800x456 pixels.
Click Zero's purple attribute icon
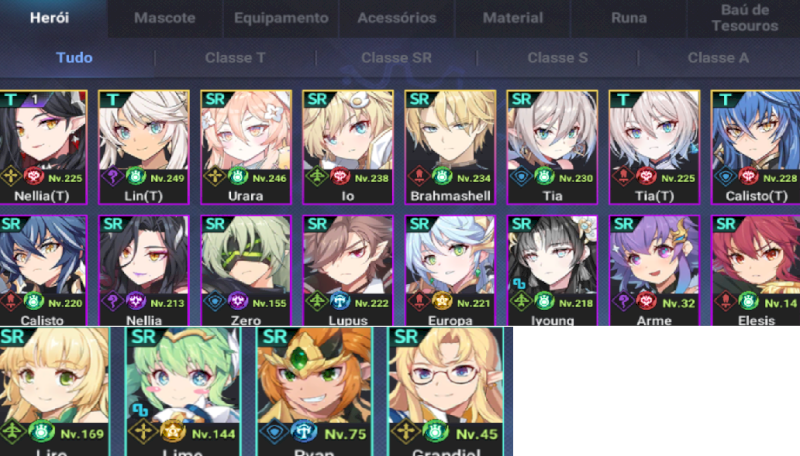(x=238, y=301)
